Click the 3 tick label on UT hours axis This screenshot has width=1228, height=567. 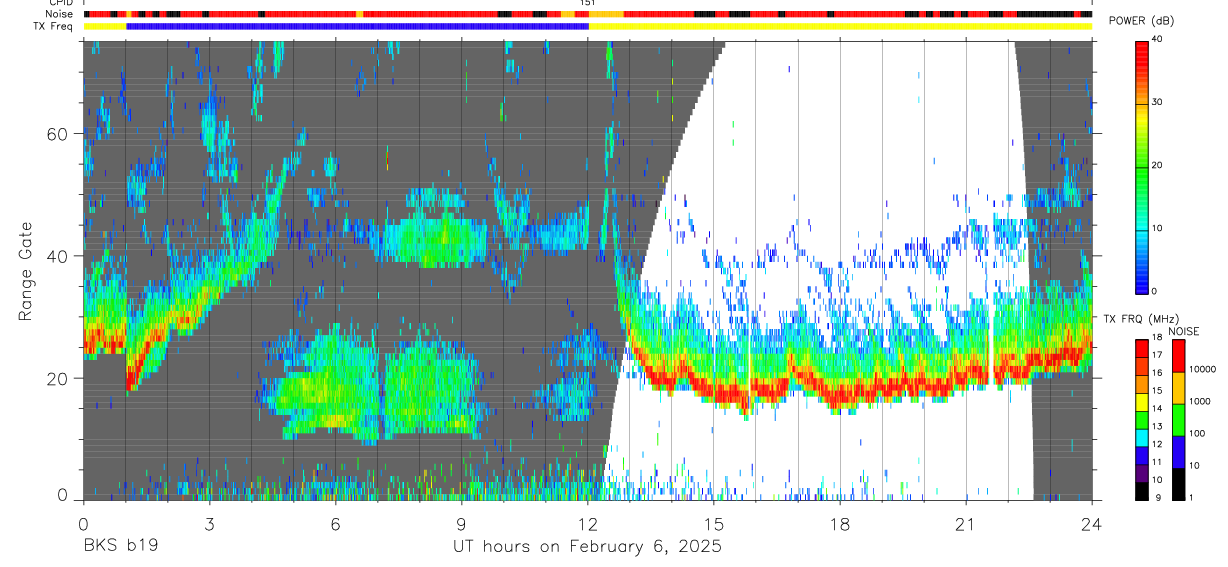click(x=209, y=523)
